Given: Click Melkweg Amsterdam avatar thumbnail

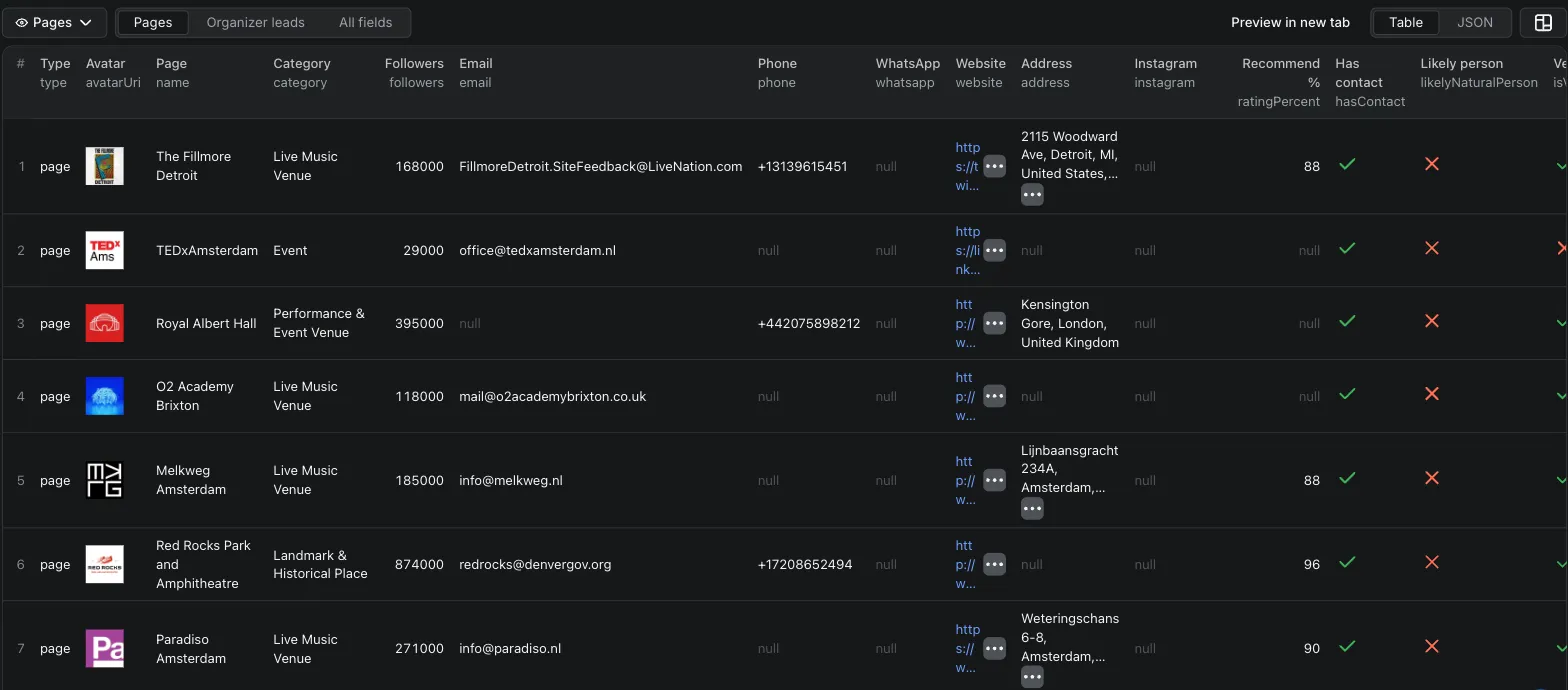Looking at the screenshot, I should pos(105,480).
